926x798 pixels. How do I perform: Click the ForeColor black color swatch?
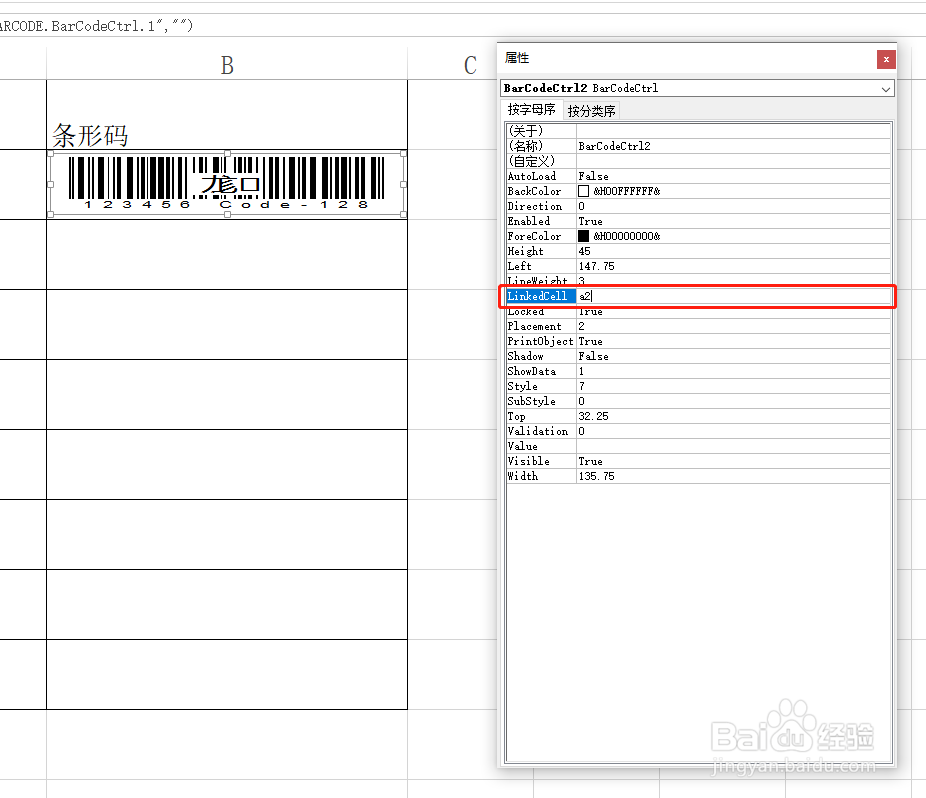[583, 236]
